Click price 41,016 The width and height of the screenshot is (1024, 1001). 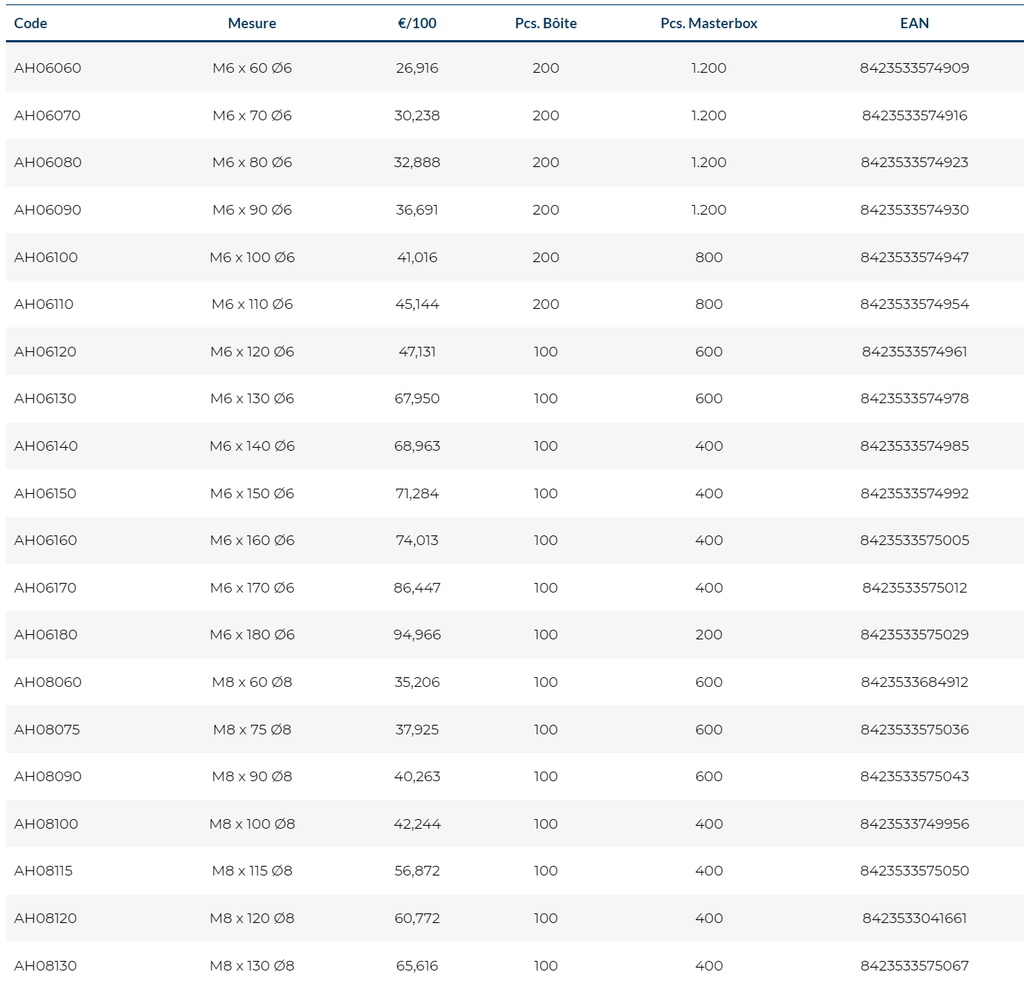click(x=417, y=257)
